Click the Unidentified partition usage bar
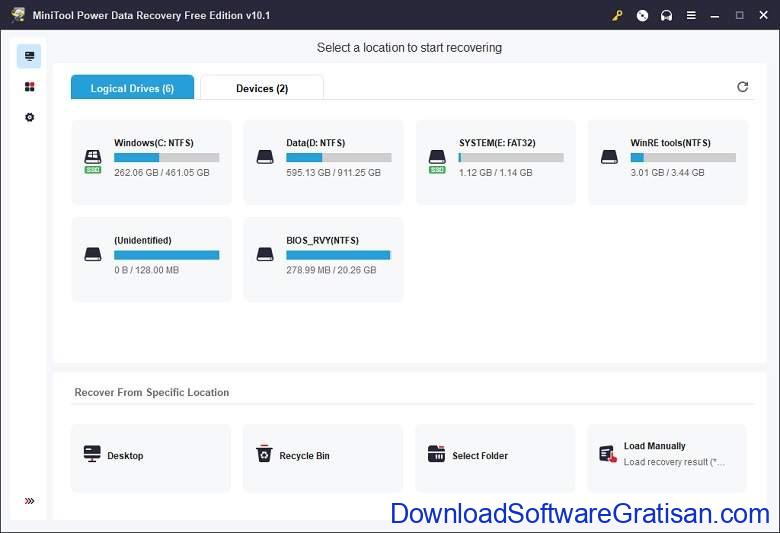Image resolution: width=780 pixels, height=533 pixels. pos(167,255)
